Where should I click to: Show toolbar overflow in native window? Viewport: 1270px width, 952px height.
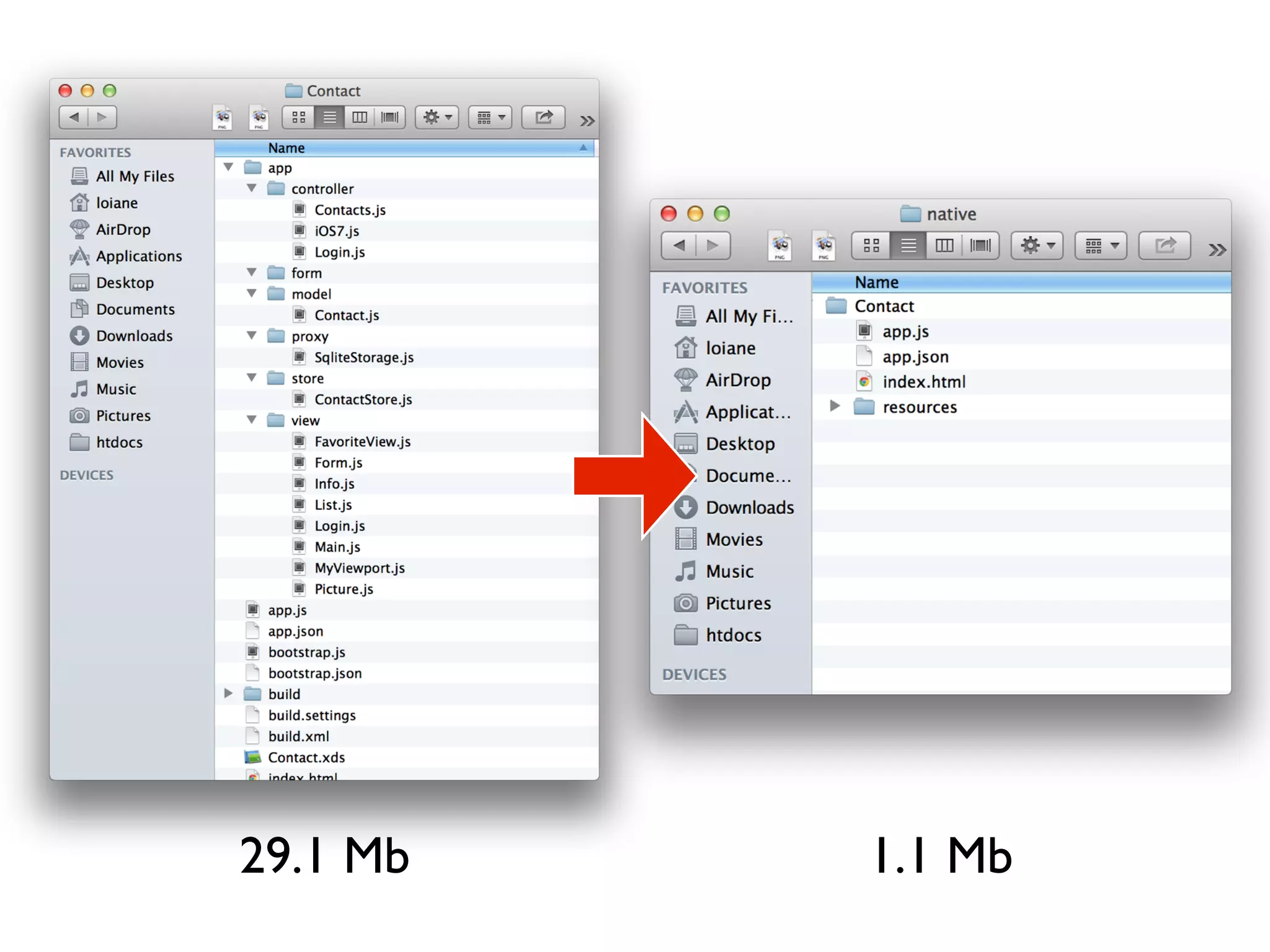(1217, 250)
